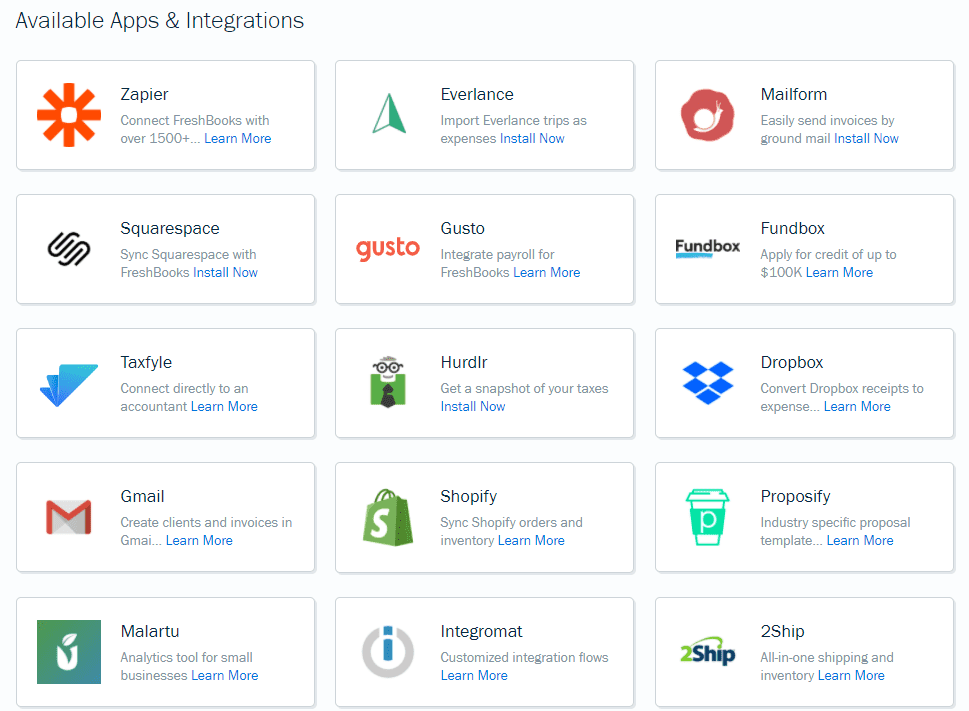Viewport: 969px width, 711px height.
Task: Click the Available Apps & Integrations heading
Action: pos(159,20)
